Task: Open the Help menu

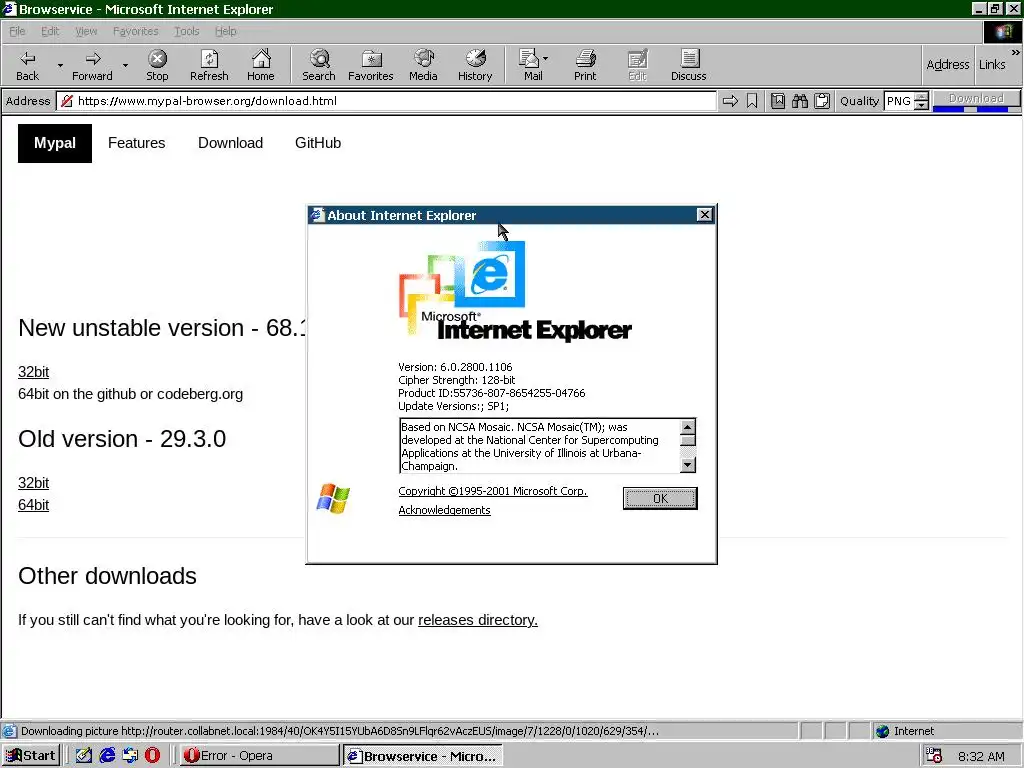Action: click(x=225, y=31)
